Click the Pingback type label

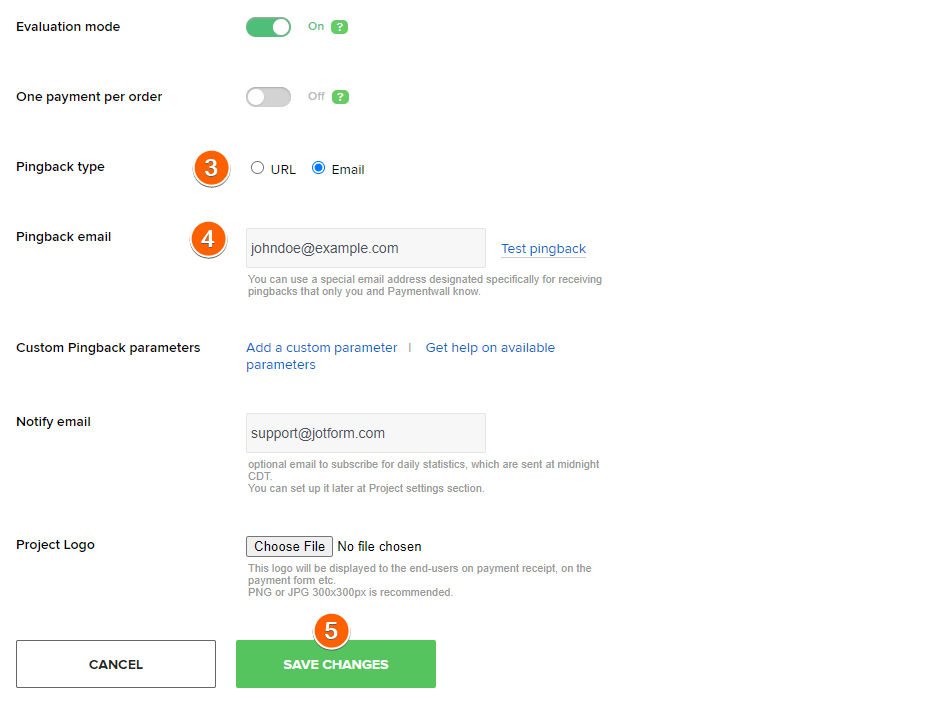click(60, 167)
